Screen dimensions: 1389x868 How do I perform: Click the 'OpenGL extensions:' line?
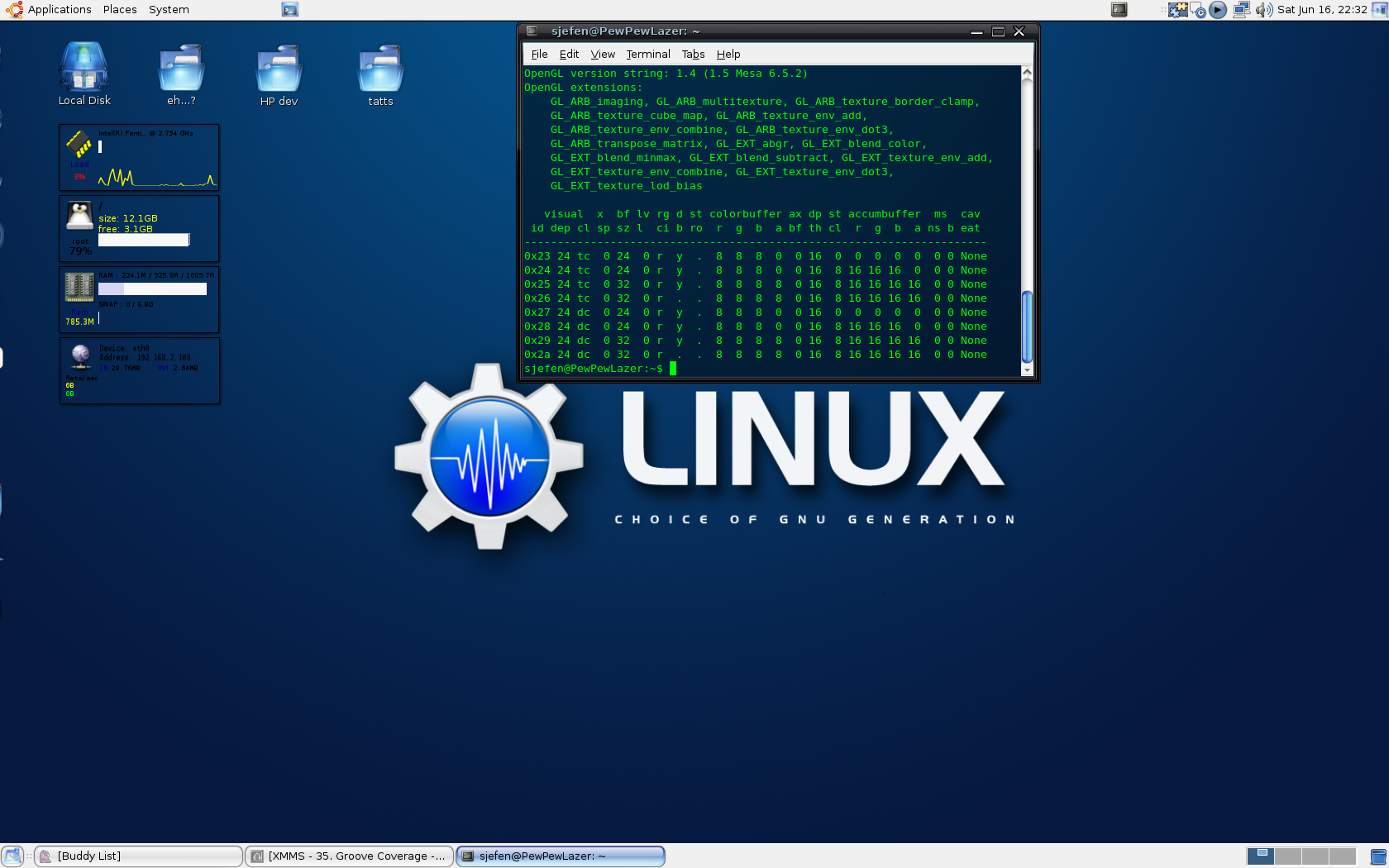[584, 88]
